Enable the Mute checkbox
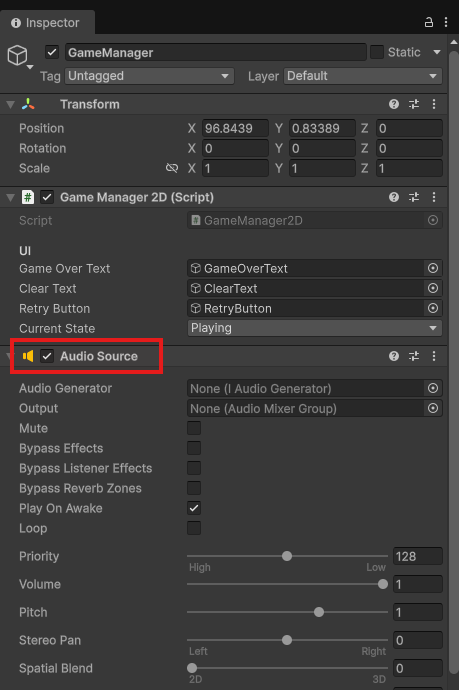The image size is (459, 690). click(x=194, y=428)
